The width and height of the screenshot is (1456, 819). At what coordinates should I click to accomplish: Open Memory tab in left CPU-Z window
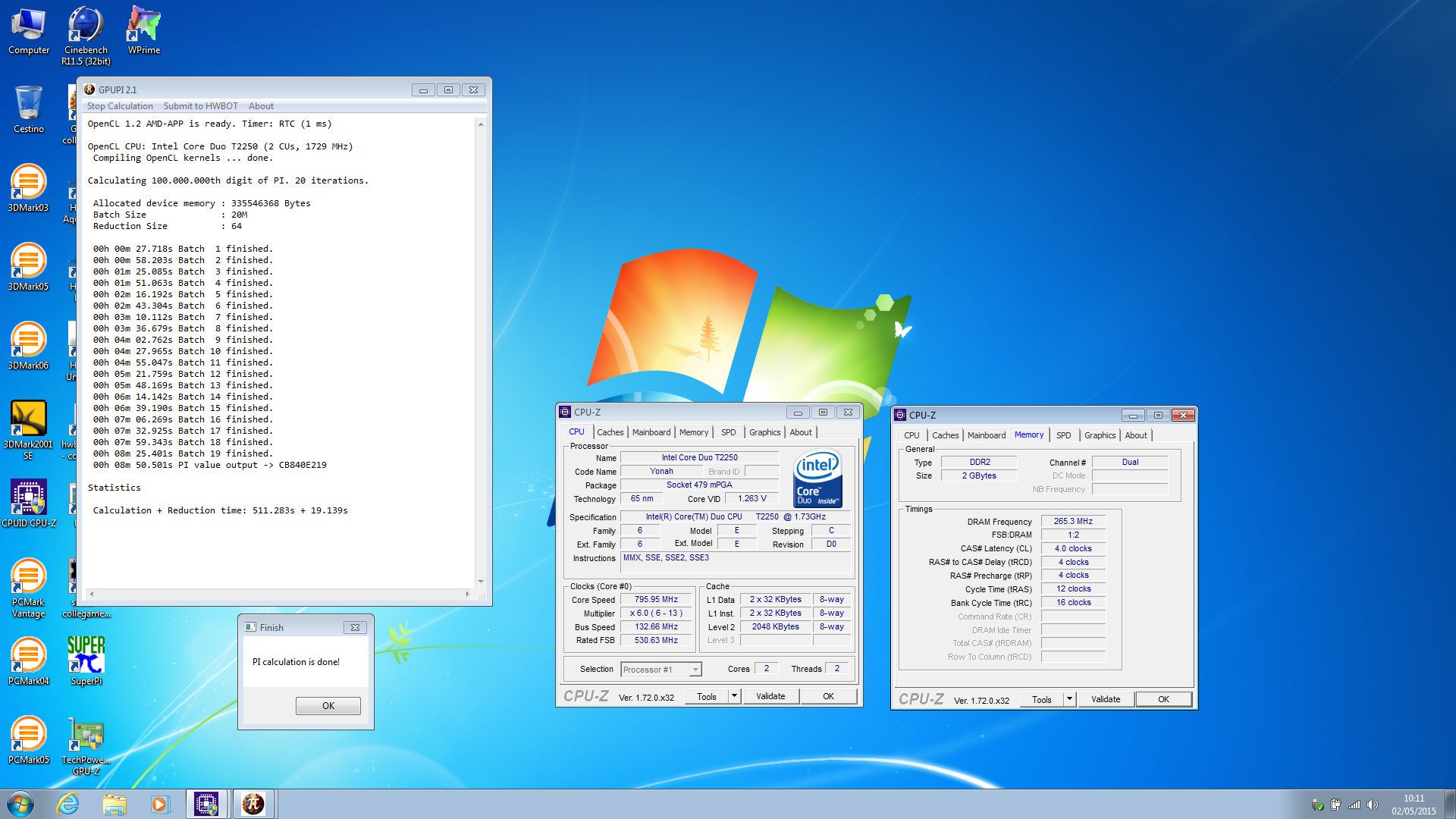(x=694, y=432)
